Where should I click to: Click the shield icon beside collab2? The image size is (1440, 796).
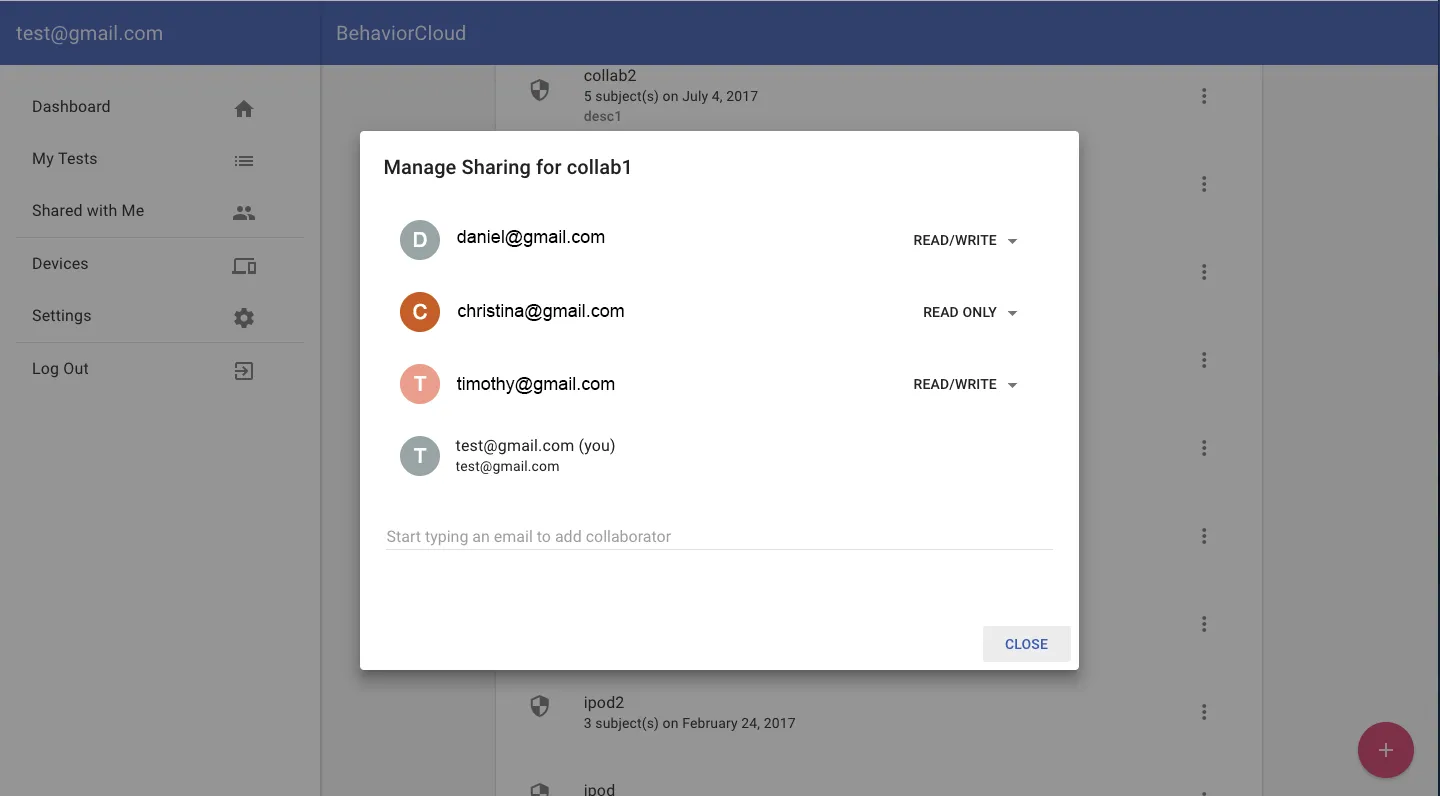[x=540, y=91]
